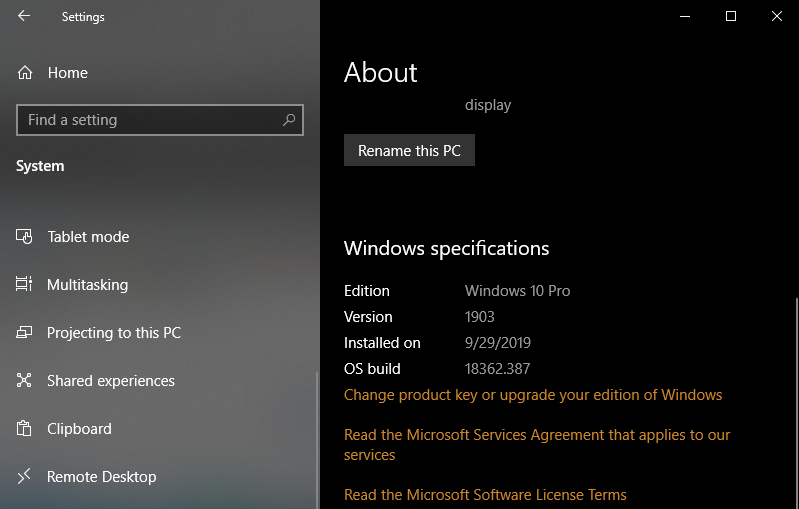Click the Shared experiences icon
This screenshot has width=799, height=509.
[25, 381]
